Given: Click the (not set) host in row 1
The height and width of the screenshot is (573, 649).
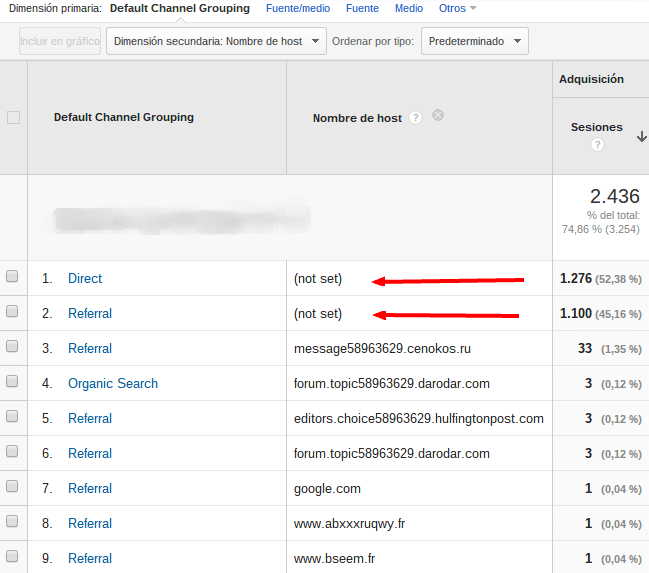Looking at the screenshot, I should pos(318,279).
